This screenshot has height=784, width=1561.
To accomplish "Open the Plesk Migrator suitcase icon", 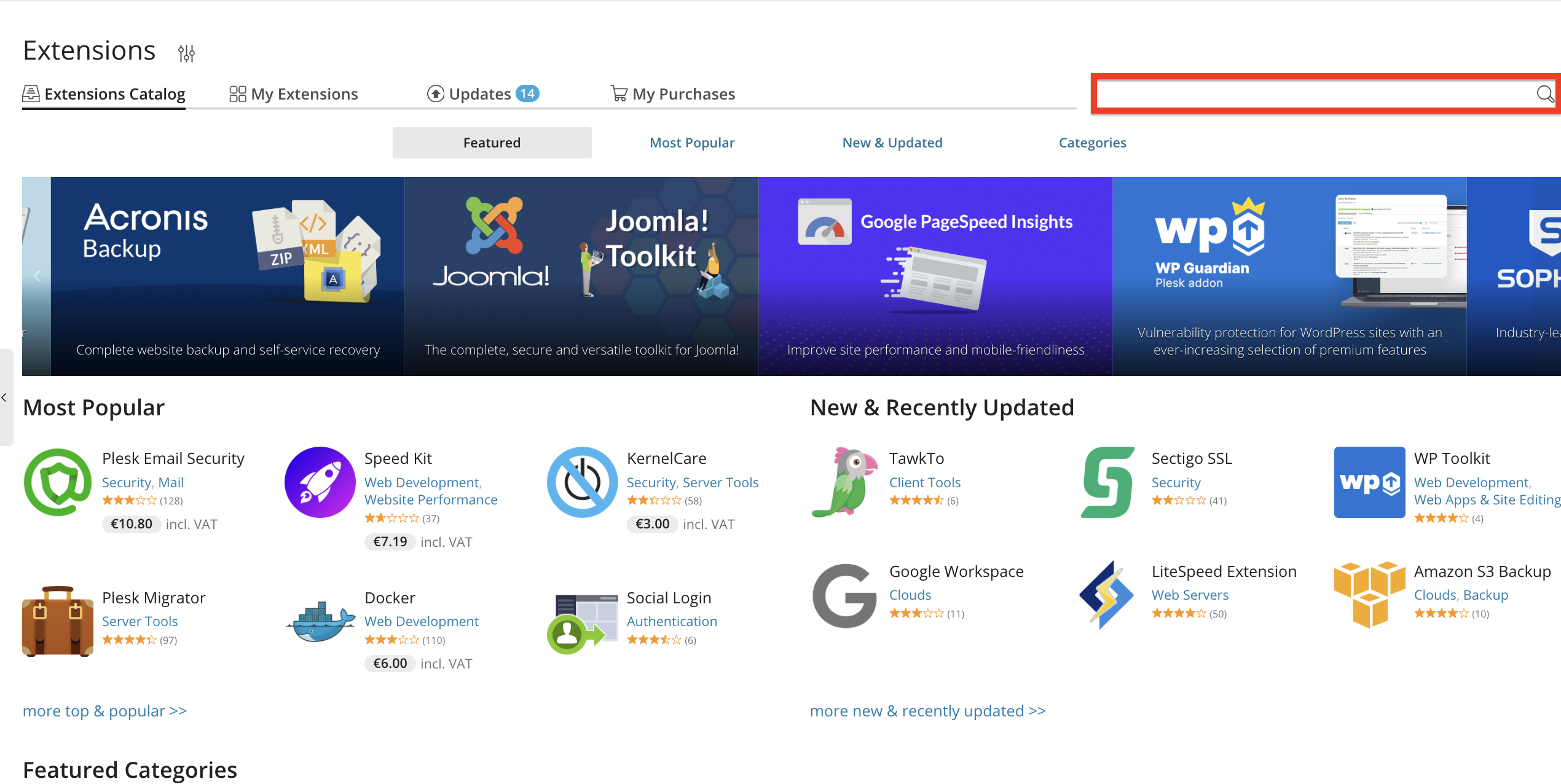I will point(58,621).
